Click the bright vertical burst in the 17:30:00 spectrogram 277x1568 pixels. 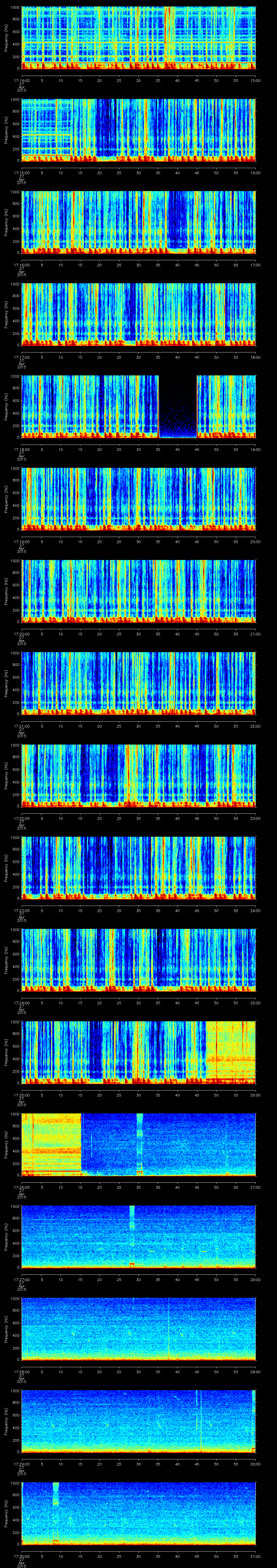coord(56,1513)
